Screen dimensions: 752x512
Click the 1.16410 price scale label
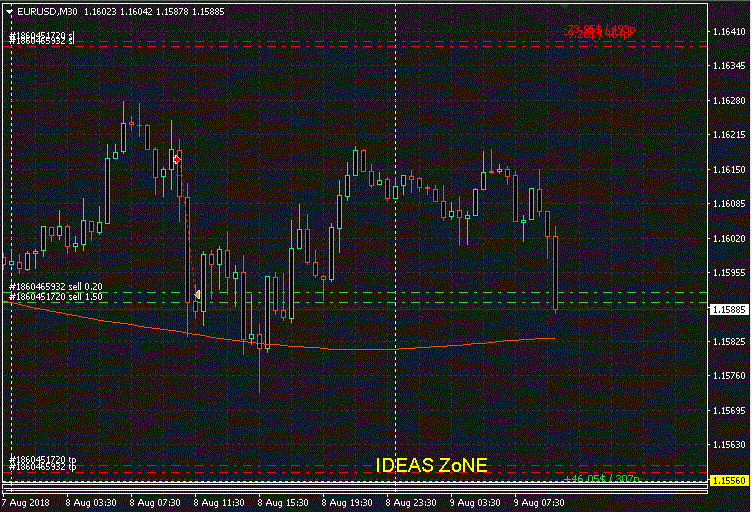(x=729, y=32)
